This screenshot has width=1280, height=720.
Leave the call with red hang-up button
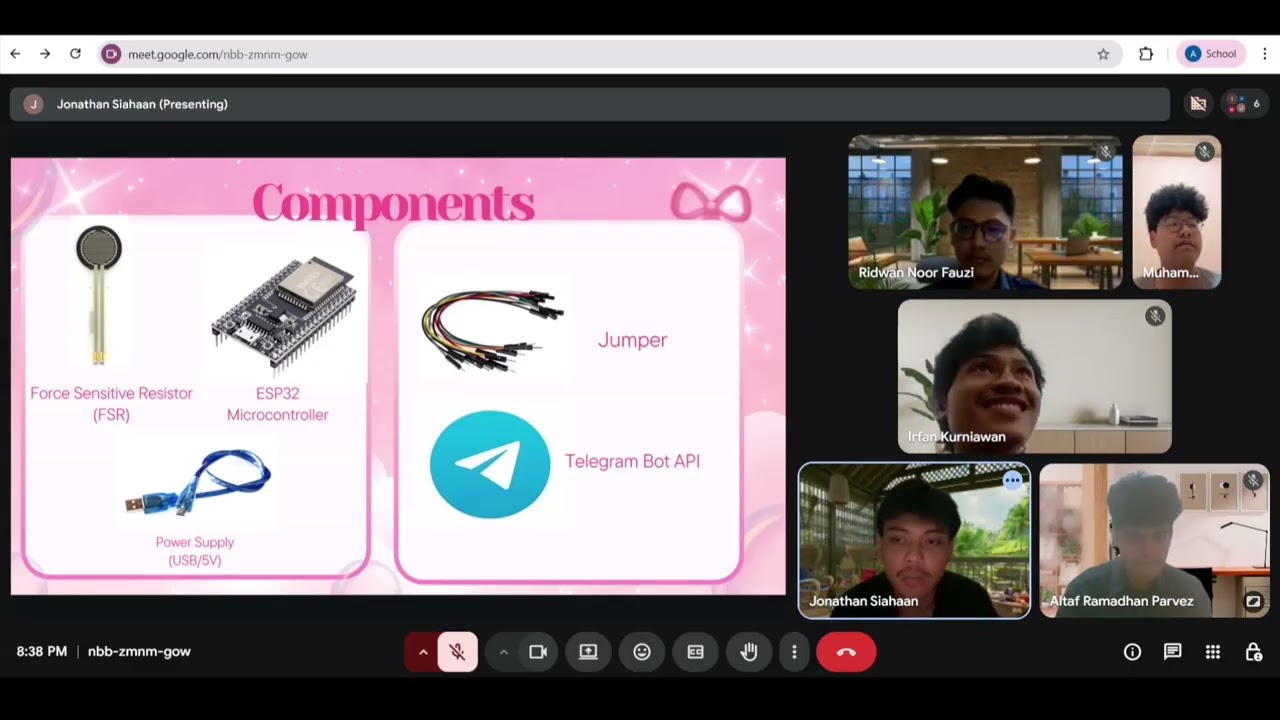pyautogui.click(x=846, y=652)
